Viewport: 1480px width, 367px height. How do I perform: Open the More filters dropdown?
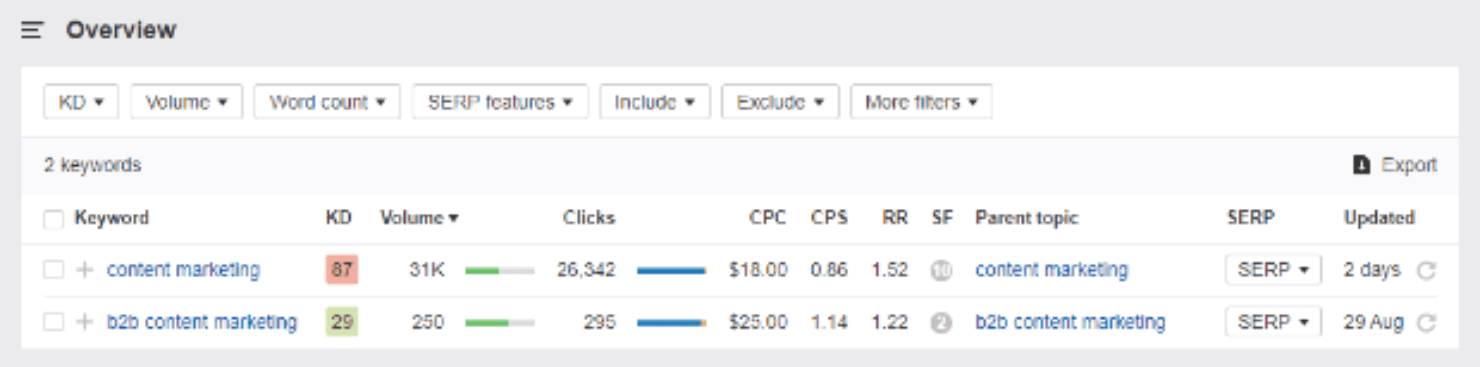point(921,102)
